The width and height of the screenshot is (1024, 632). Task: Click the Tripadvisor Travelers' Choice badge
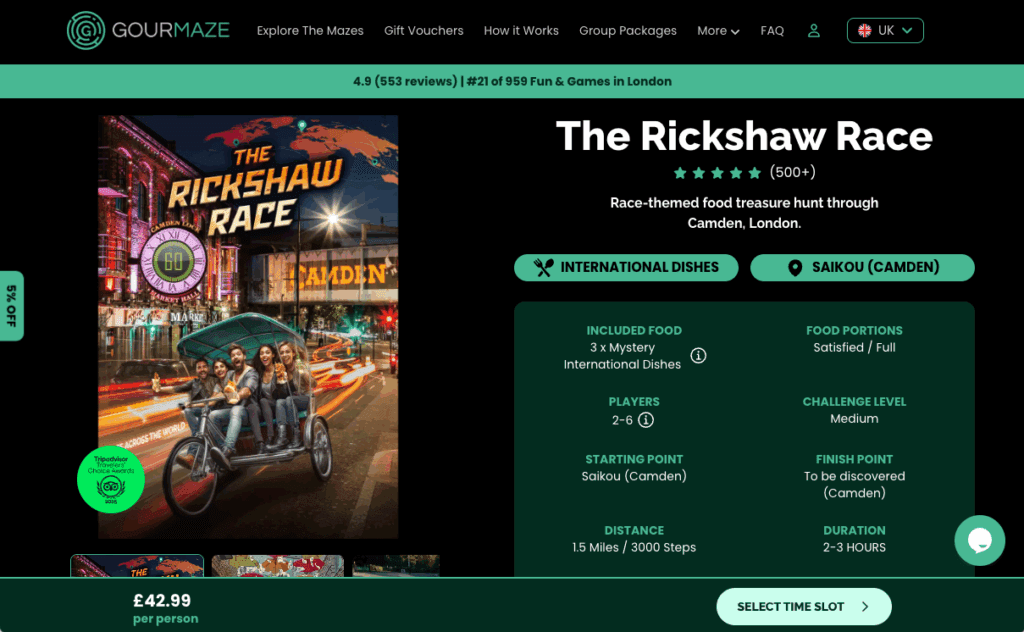111,480
